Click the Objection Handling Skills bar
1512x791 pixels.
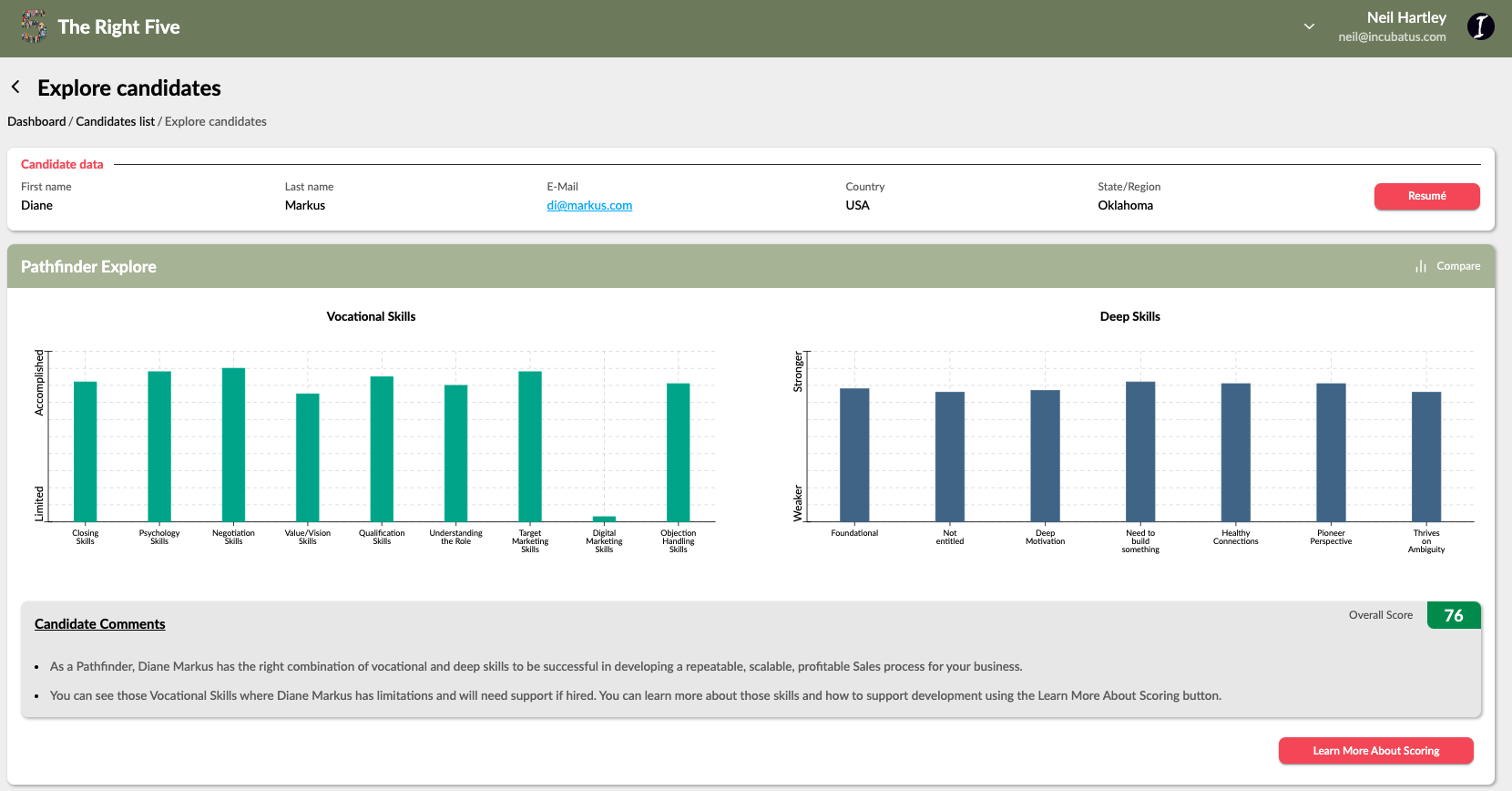pos(679,452)
